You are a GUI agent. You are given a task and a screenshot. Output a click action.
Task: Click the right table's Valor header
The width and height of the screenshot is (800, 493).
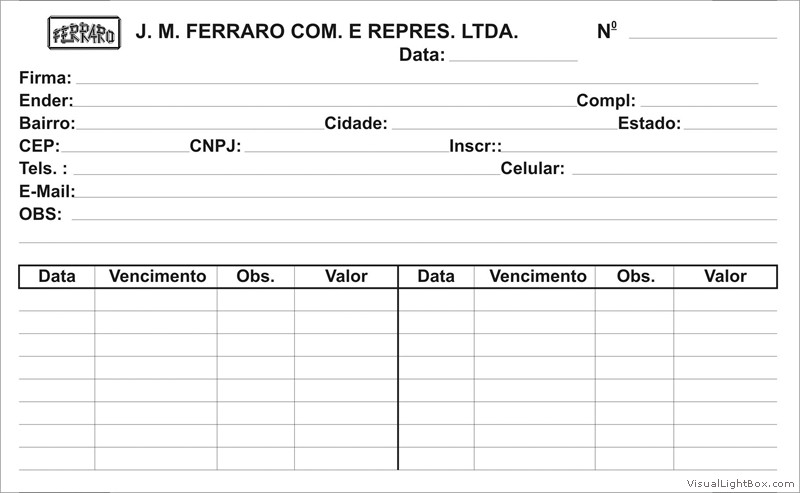coord(725,276)
